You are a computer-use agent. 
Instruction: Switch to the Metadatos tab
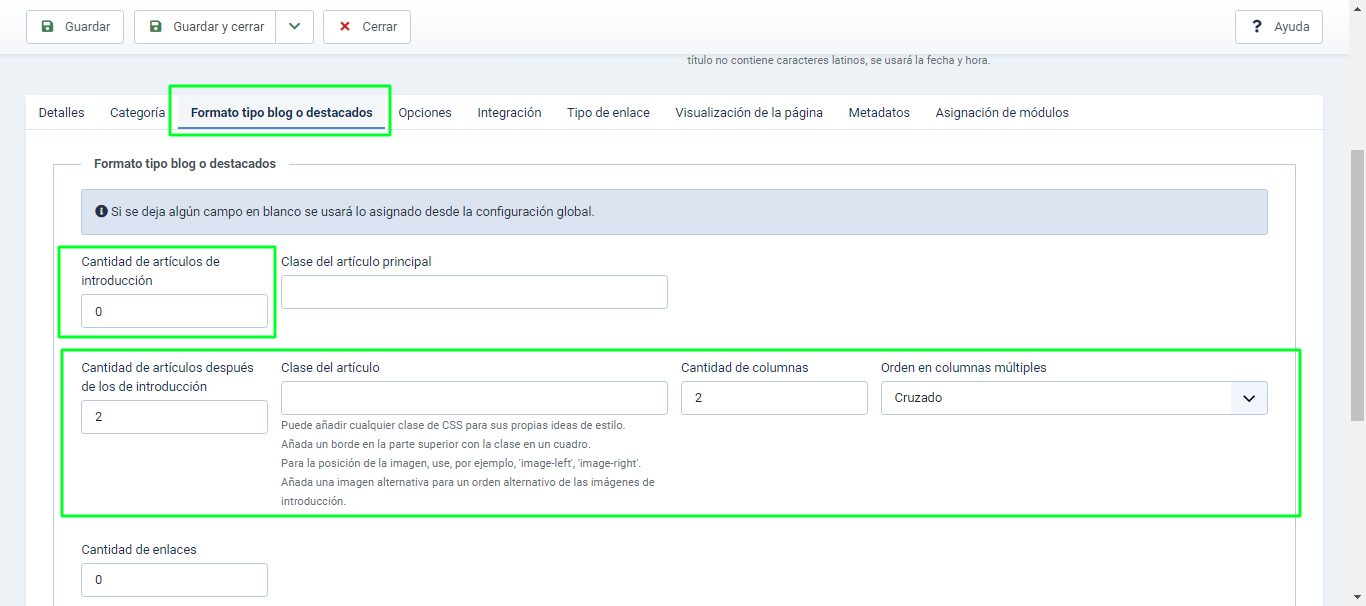(879, 113)
